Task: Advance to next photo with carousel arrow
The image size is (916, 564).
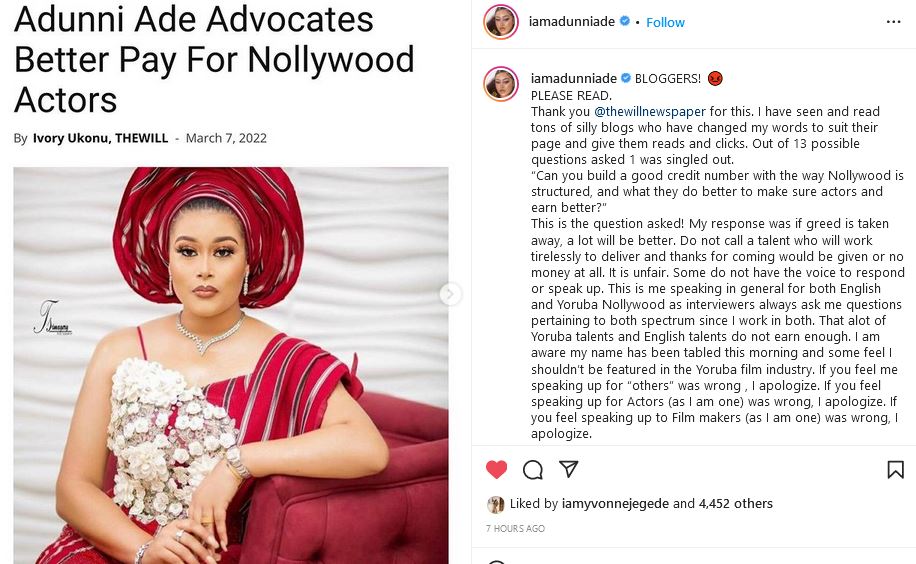Action: [450, 294]
